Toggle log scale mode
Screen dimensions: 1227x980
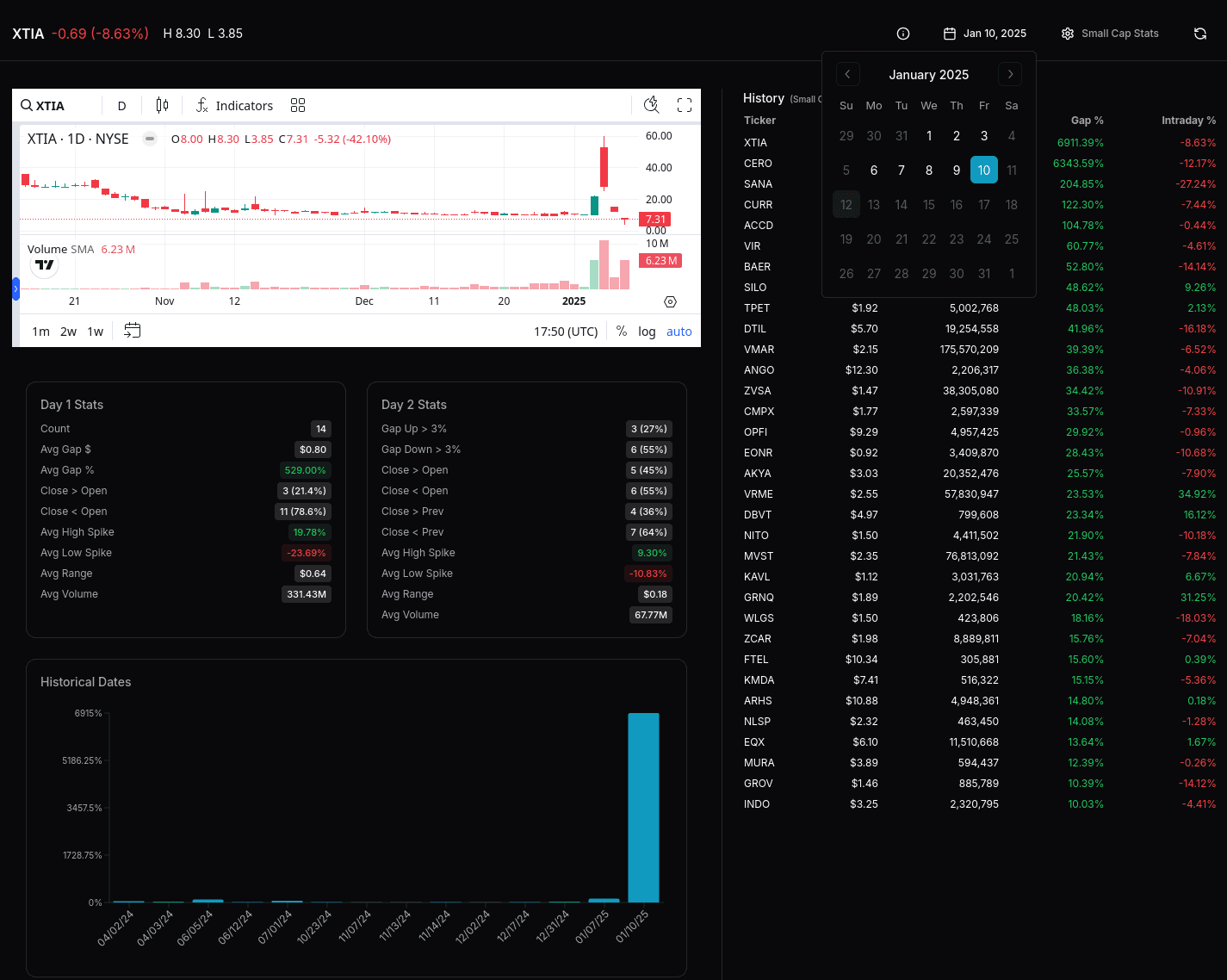tap(647, 332)
